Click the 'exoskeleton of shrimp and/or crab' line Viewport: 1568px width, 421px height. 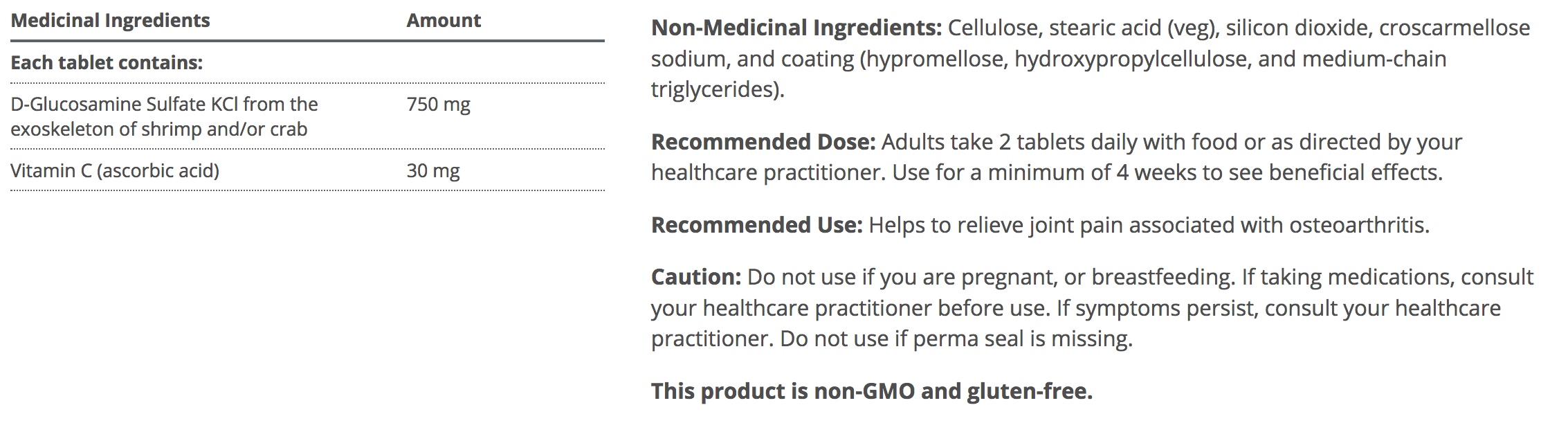click(159, 129)
